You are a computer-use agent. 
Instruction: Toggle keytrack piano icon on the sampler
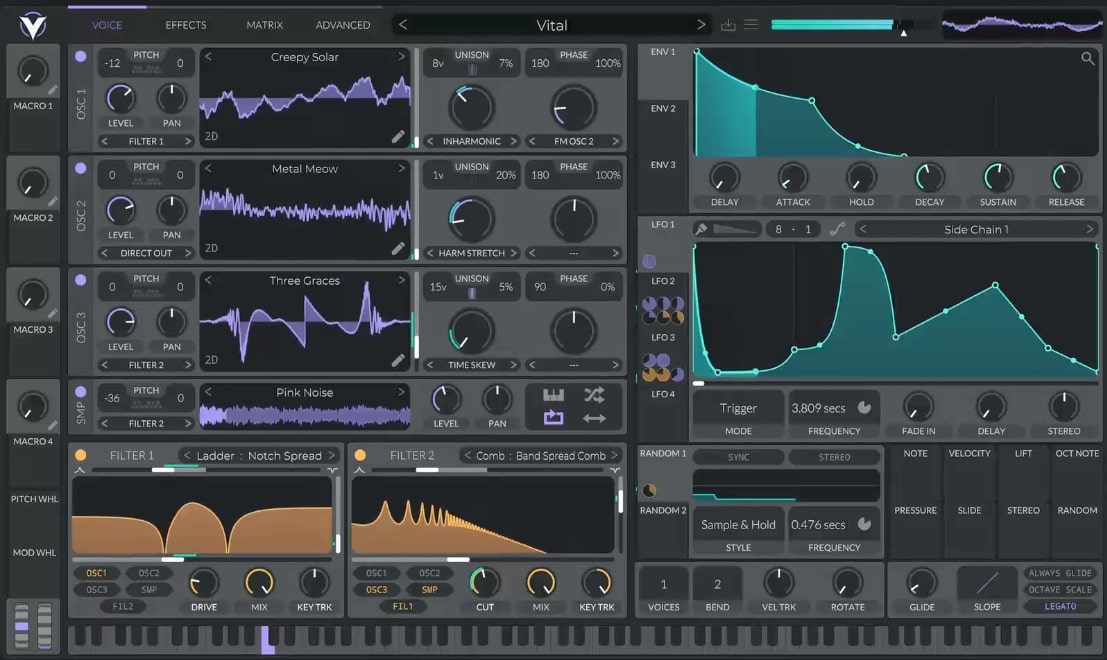pos(554,396)
